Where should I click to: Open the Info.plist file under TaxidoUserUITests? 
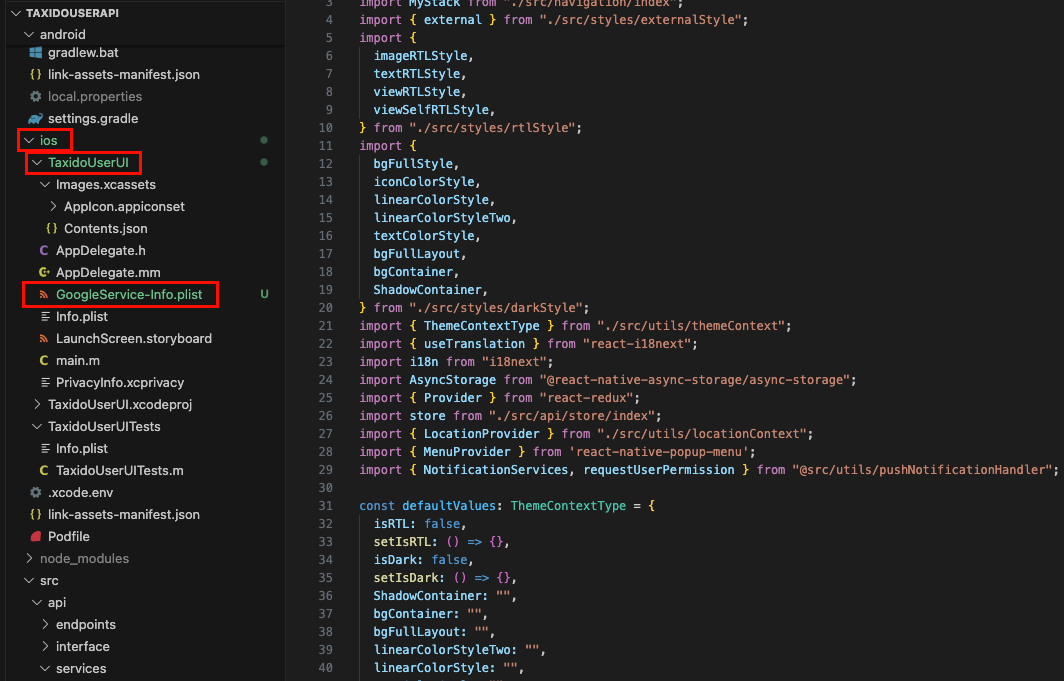81,449
